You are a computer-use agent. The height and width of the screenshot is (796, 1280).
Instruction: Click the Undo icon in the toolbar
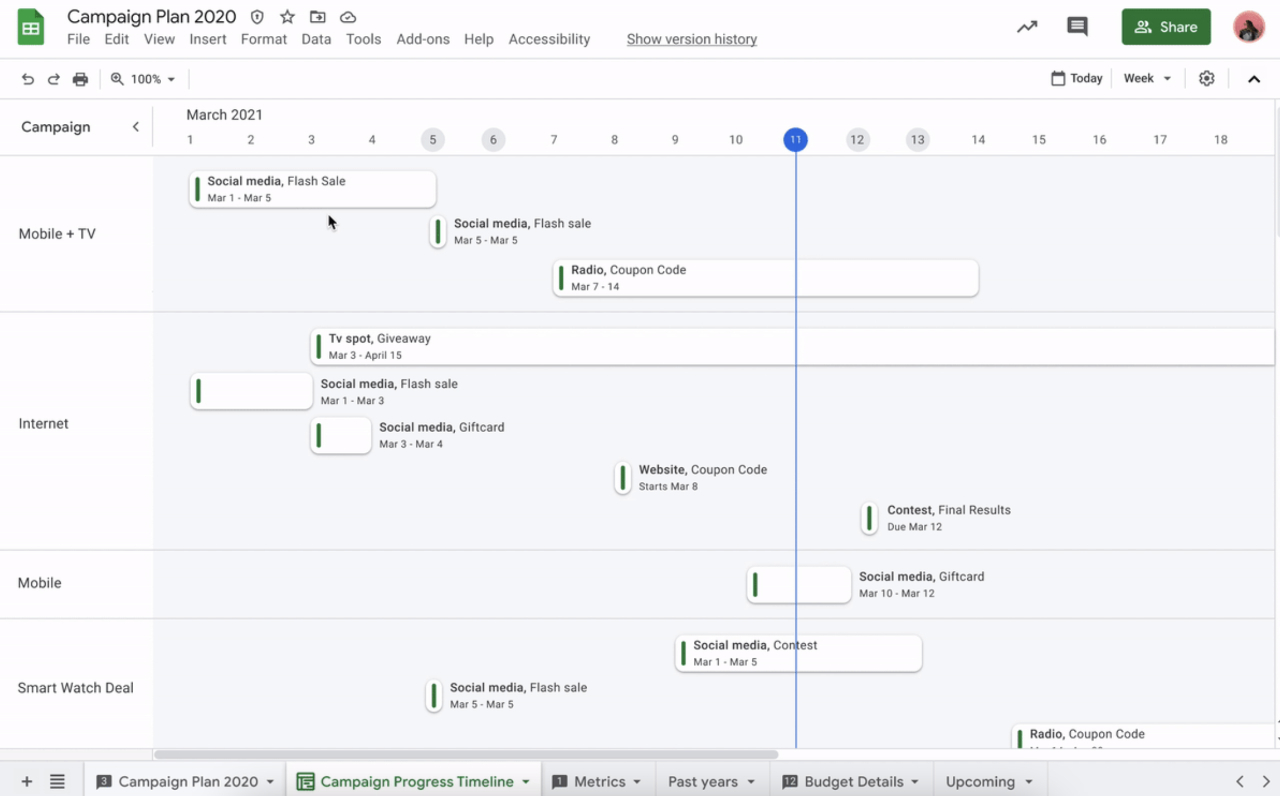[27, 78]
